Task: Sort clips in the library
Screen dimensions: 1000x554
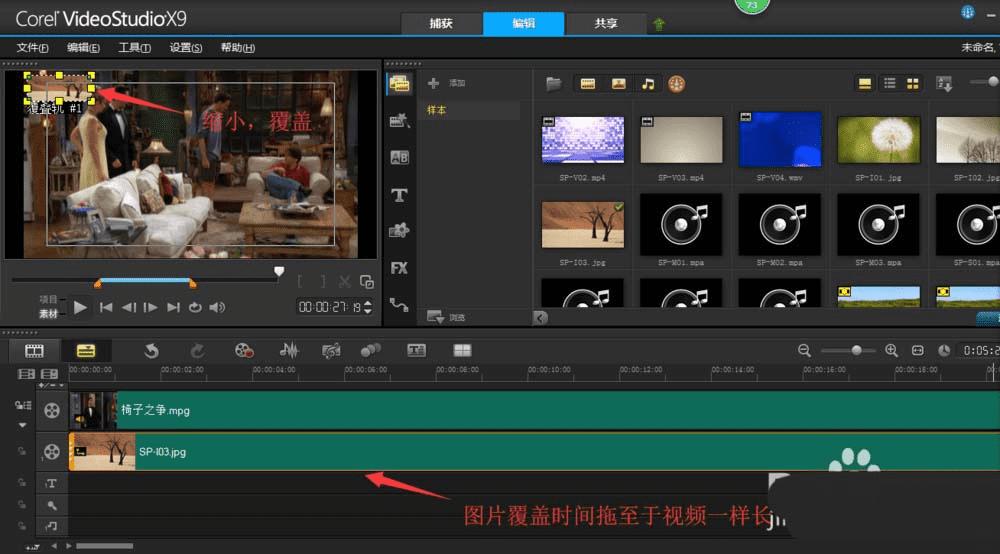Action: [x=944, y=84]
